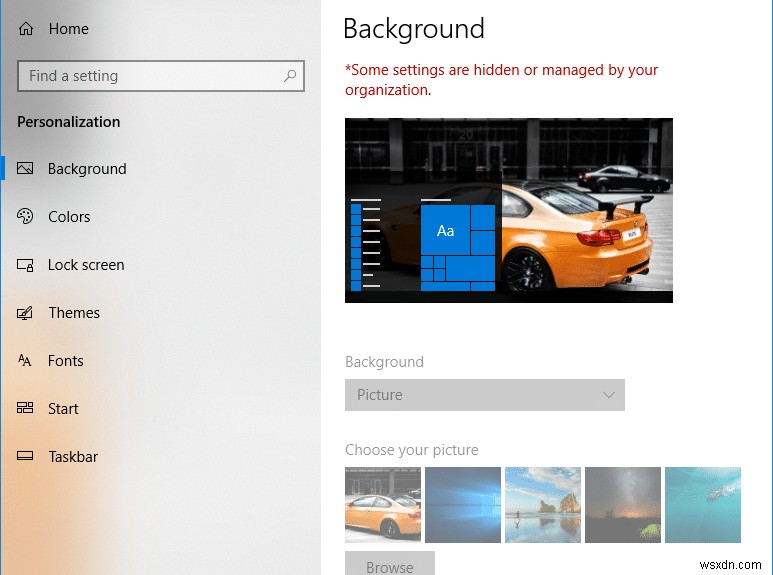Screen dimensions: 773x575
Task: Click the search magnifier icon
Action: 290,76
